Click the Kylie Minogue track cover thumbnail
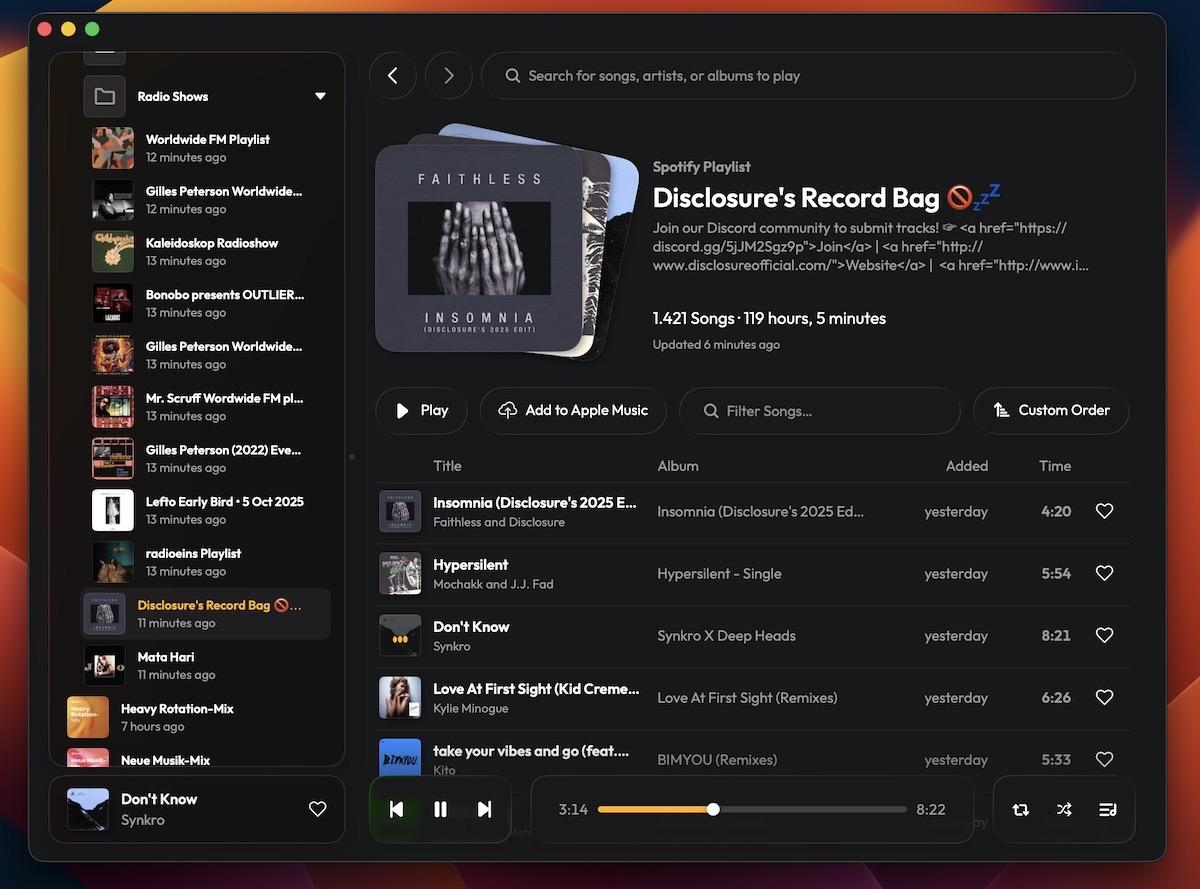This screenshot has width=1200, height=889. (400, 697)
